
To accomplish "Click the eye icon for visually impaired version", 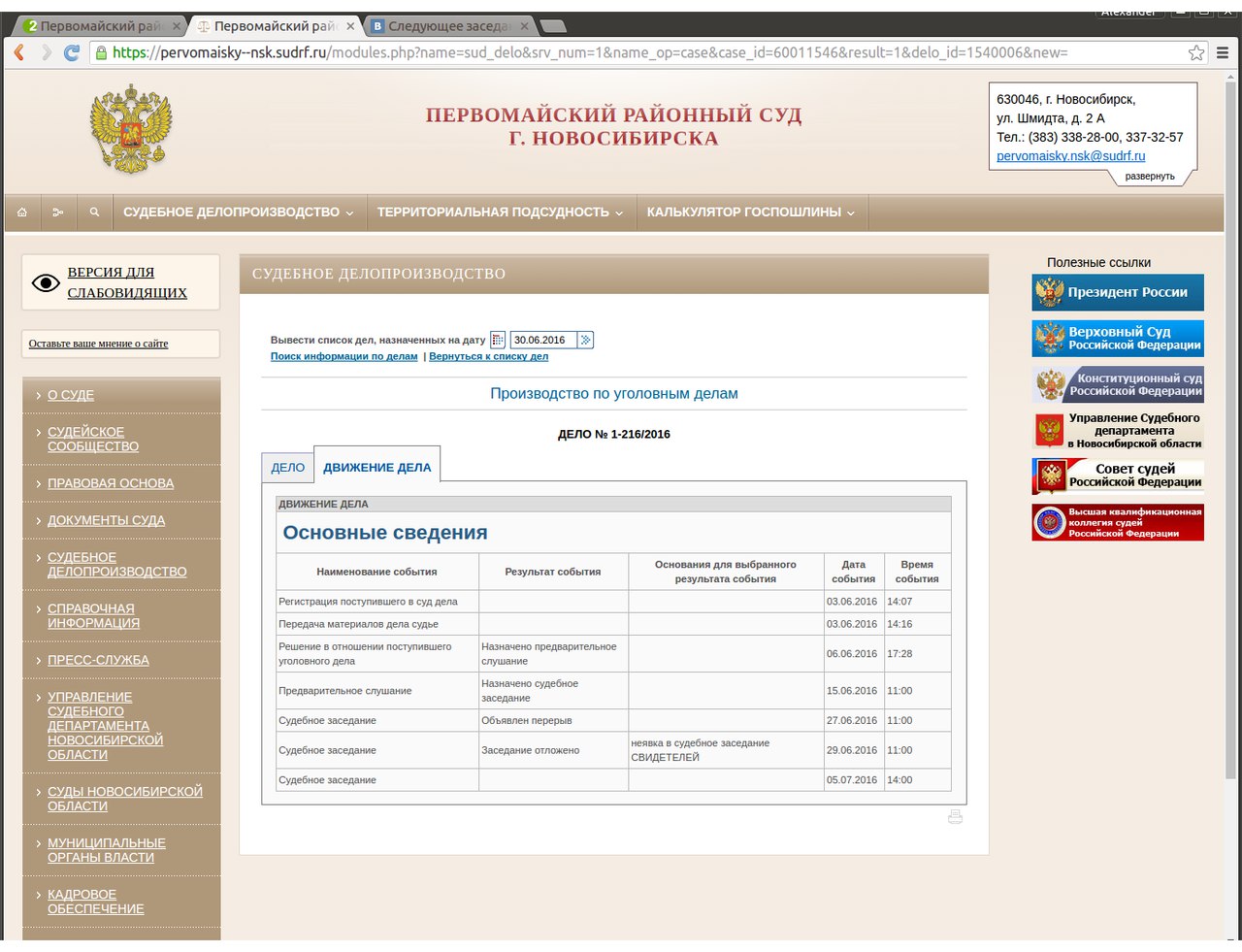I will point(46,282).
